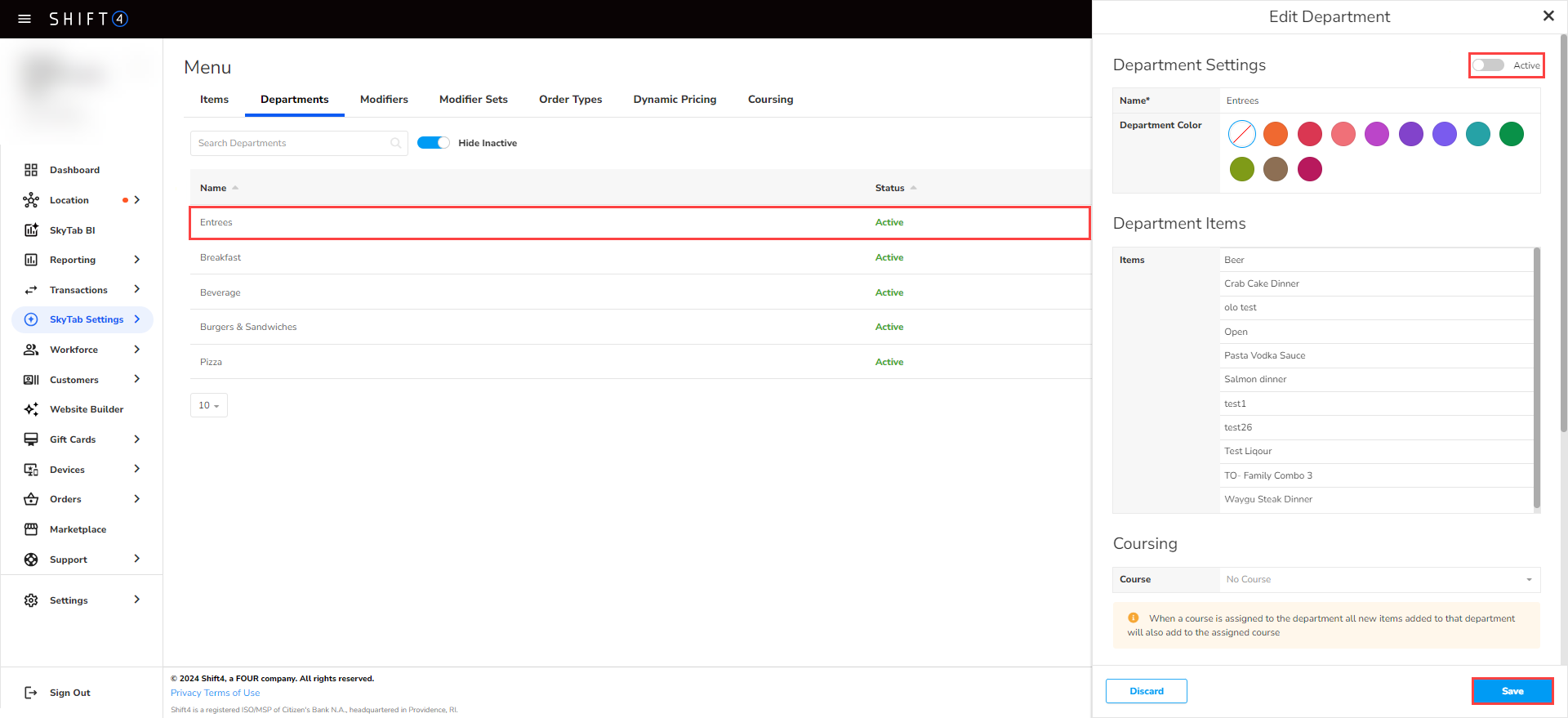Save the department changes
Screen dimensions: 1568x718
pos(1512,691)
